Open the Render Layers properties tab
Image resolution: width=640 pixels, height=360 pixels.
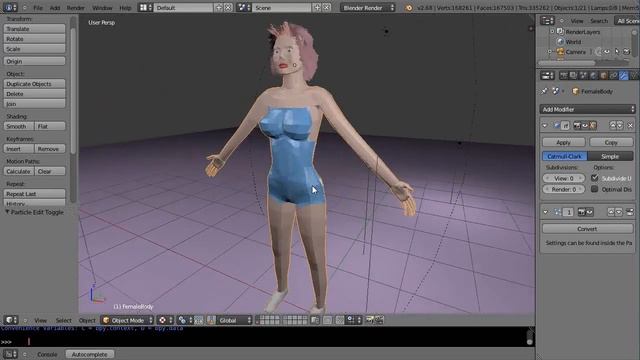click(573, 76)
